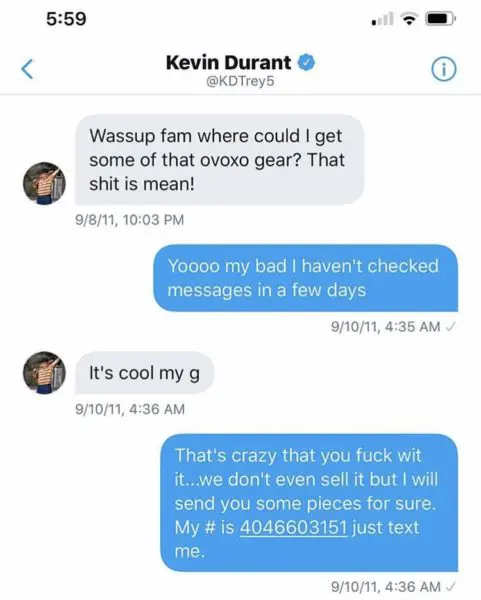Select the That's crazy message bubble

(309, 503)
